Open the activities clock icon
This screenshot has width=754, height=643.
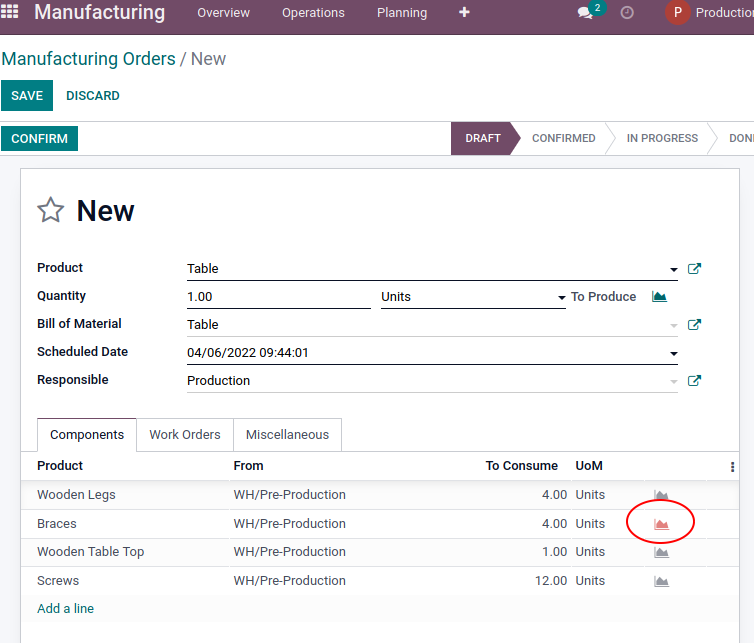pyautogui.click(x=627, y=13)
